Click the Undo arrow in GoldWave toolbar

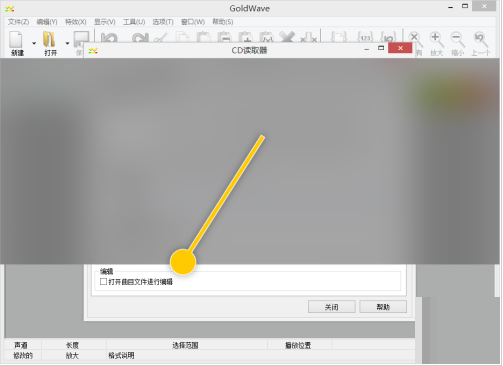(x=109, y=38)
